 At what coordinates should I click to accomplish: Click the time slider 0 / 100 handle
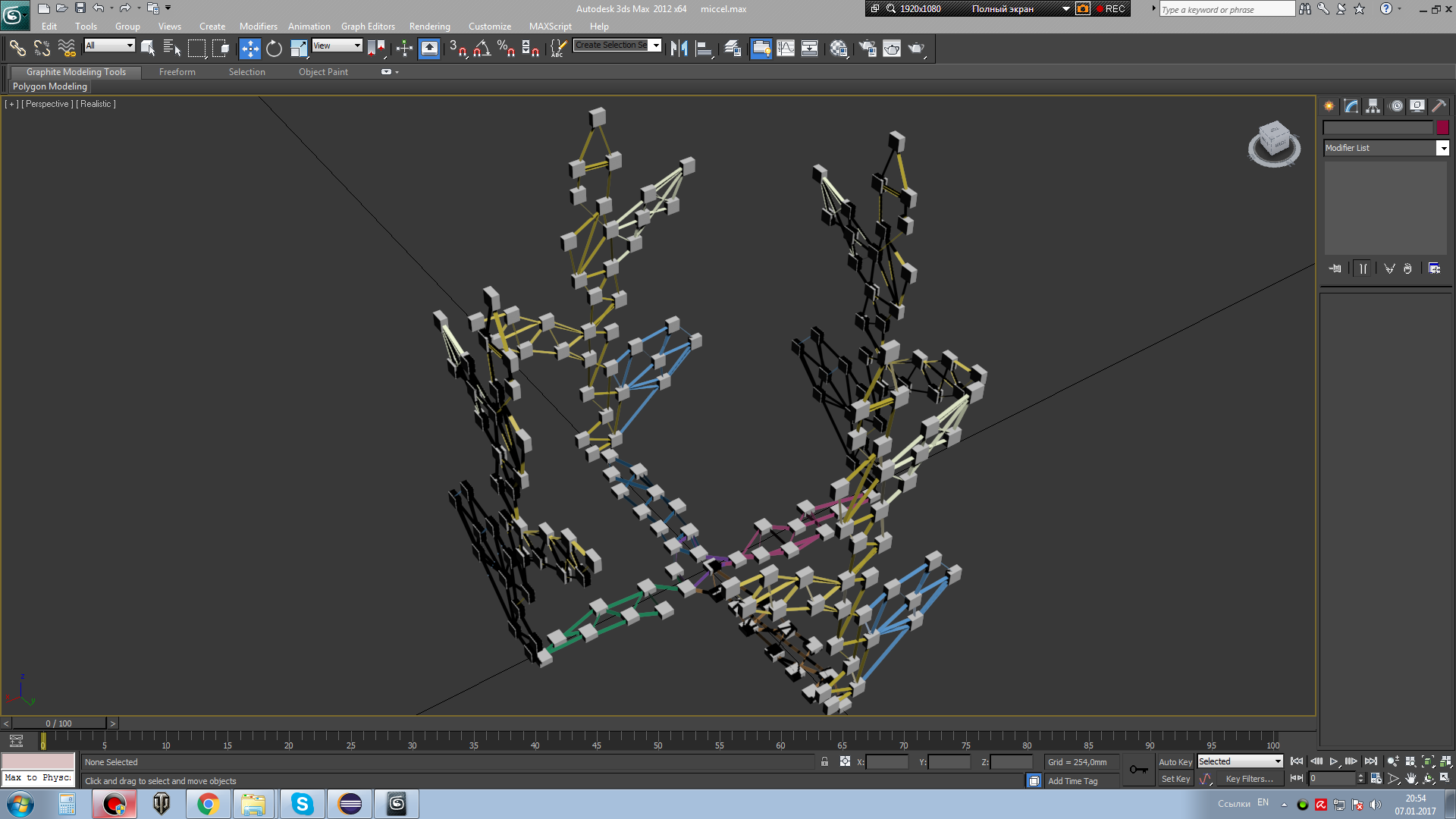pos(59,723)
